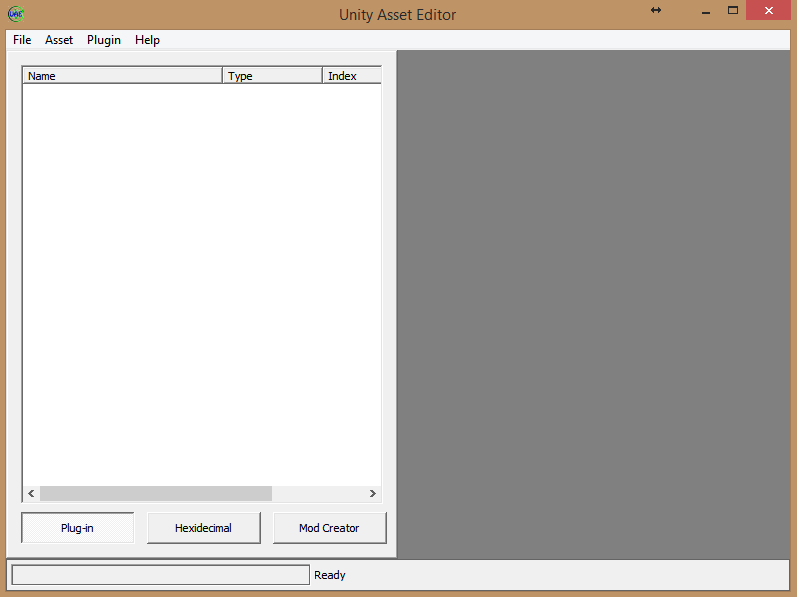Click the left scroll arrow of asset list
The width and height of the screenshot is (797, 597).
[x=31, y=494]
